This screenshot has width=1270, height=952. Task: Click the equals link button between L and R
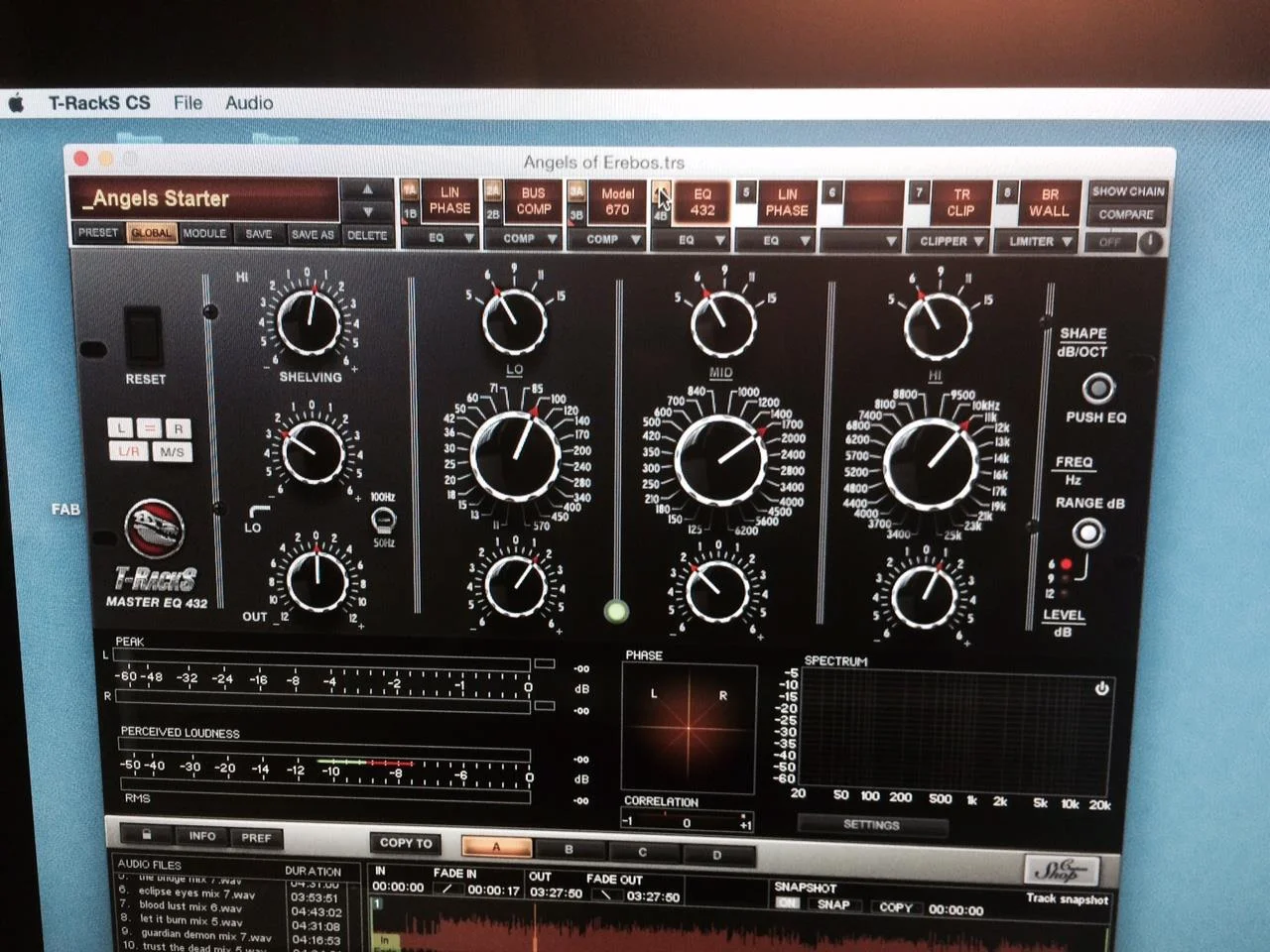point(149,428)
